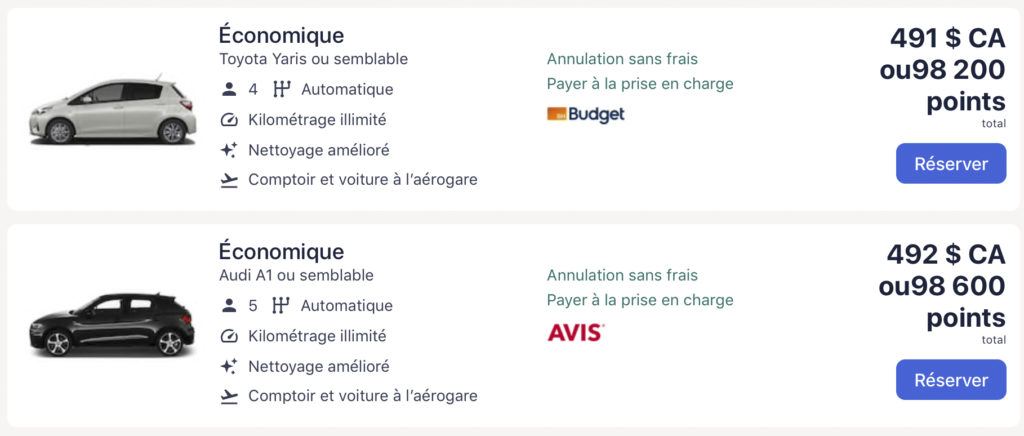Open the black Audi A1 car photo
This screenshot has height=436, width=1024.
(x=110, y=325)
